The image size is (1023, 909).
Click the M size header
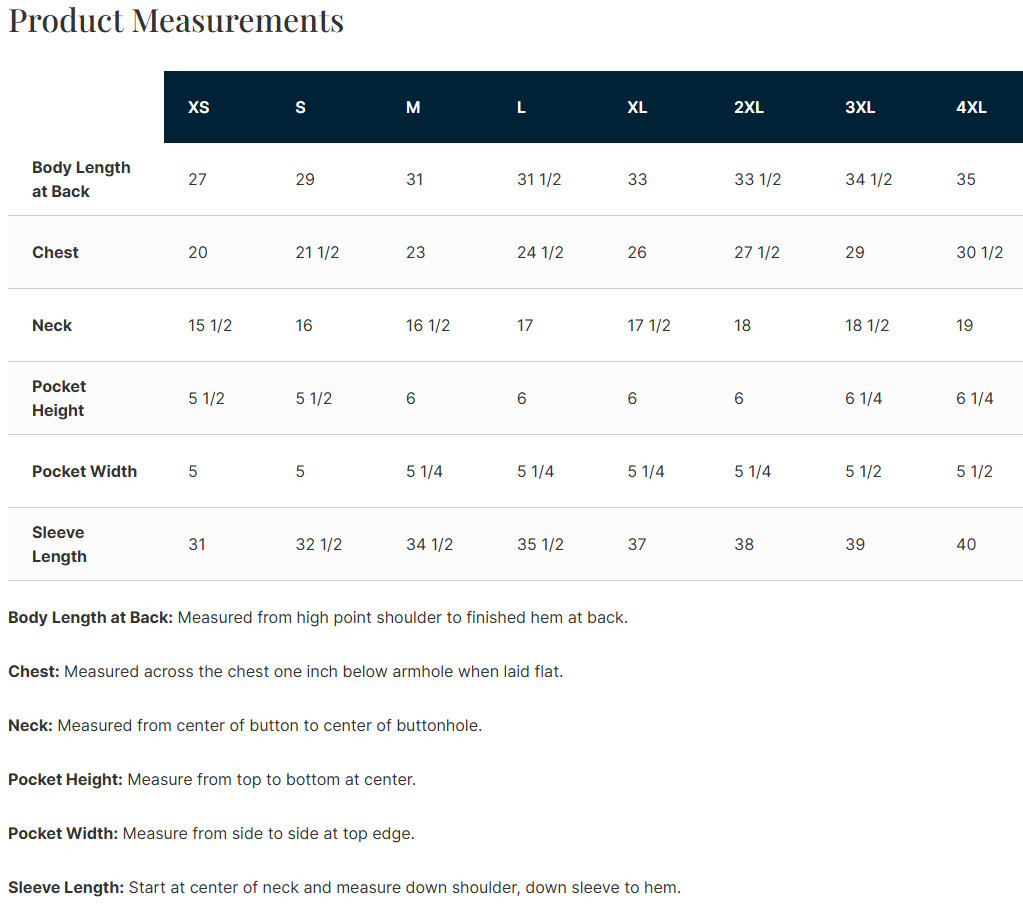(413, 108)
